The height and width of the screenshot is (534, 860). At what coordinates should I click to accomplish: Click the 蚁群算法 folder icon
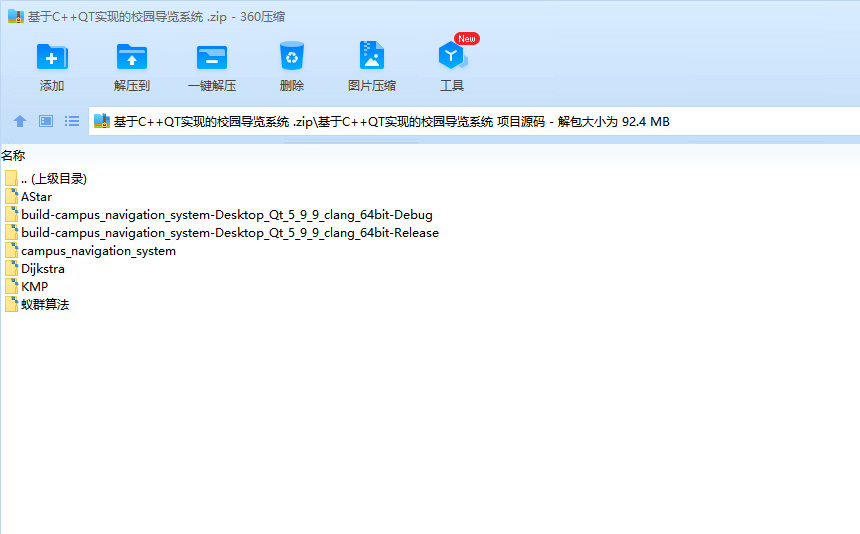[x=12, y=305]
